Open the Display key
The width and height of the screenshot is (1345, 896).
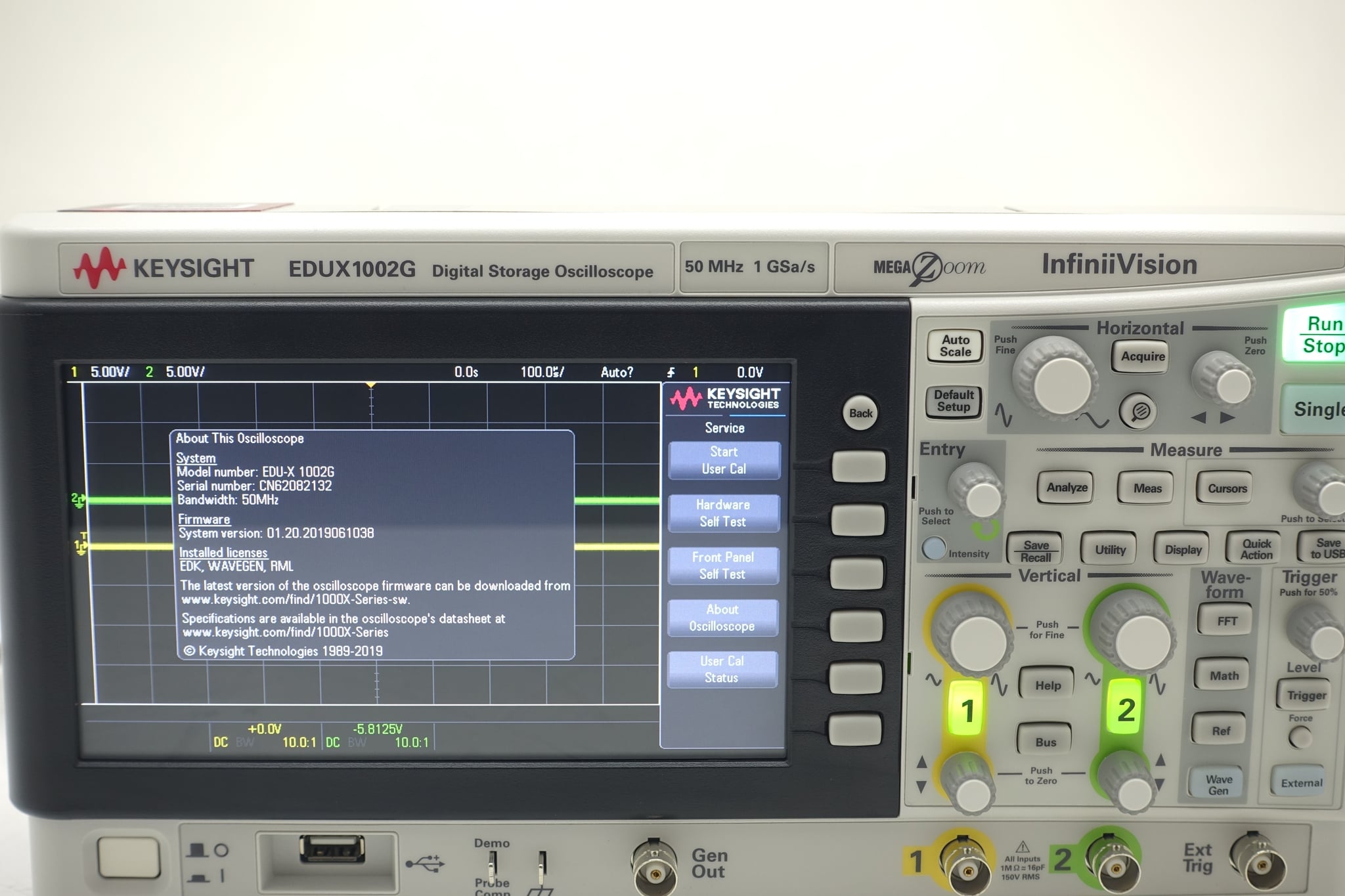coord(1182,549)
